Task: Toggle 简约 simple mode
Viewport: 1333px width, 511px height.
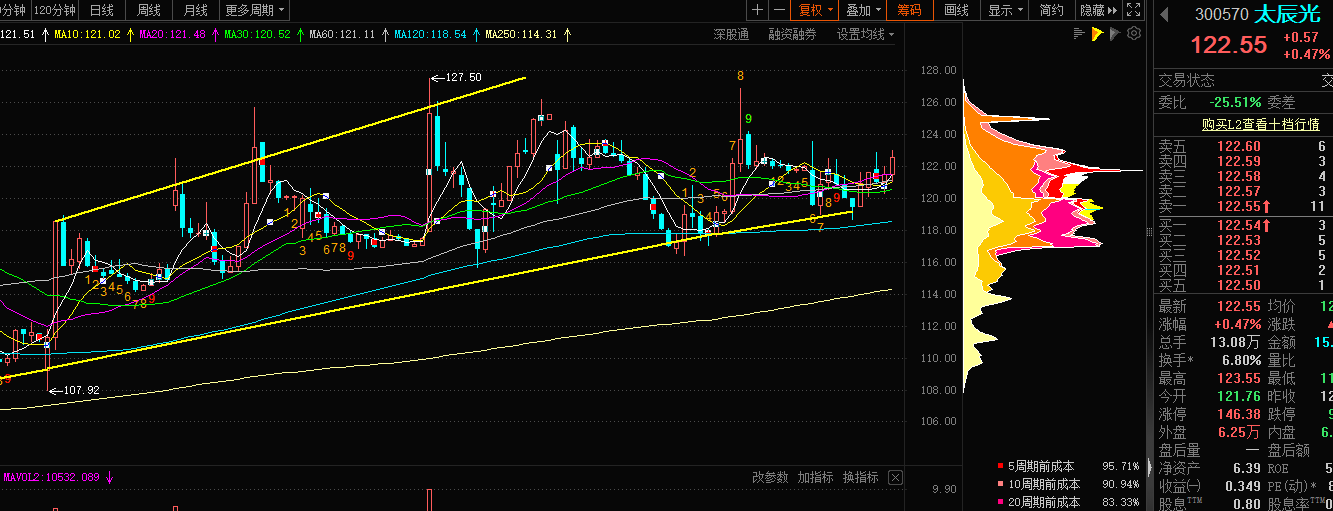Action: [1052, 10]
